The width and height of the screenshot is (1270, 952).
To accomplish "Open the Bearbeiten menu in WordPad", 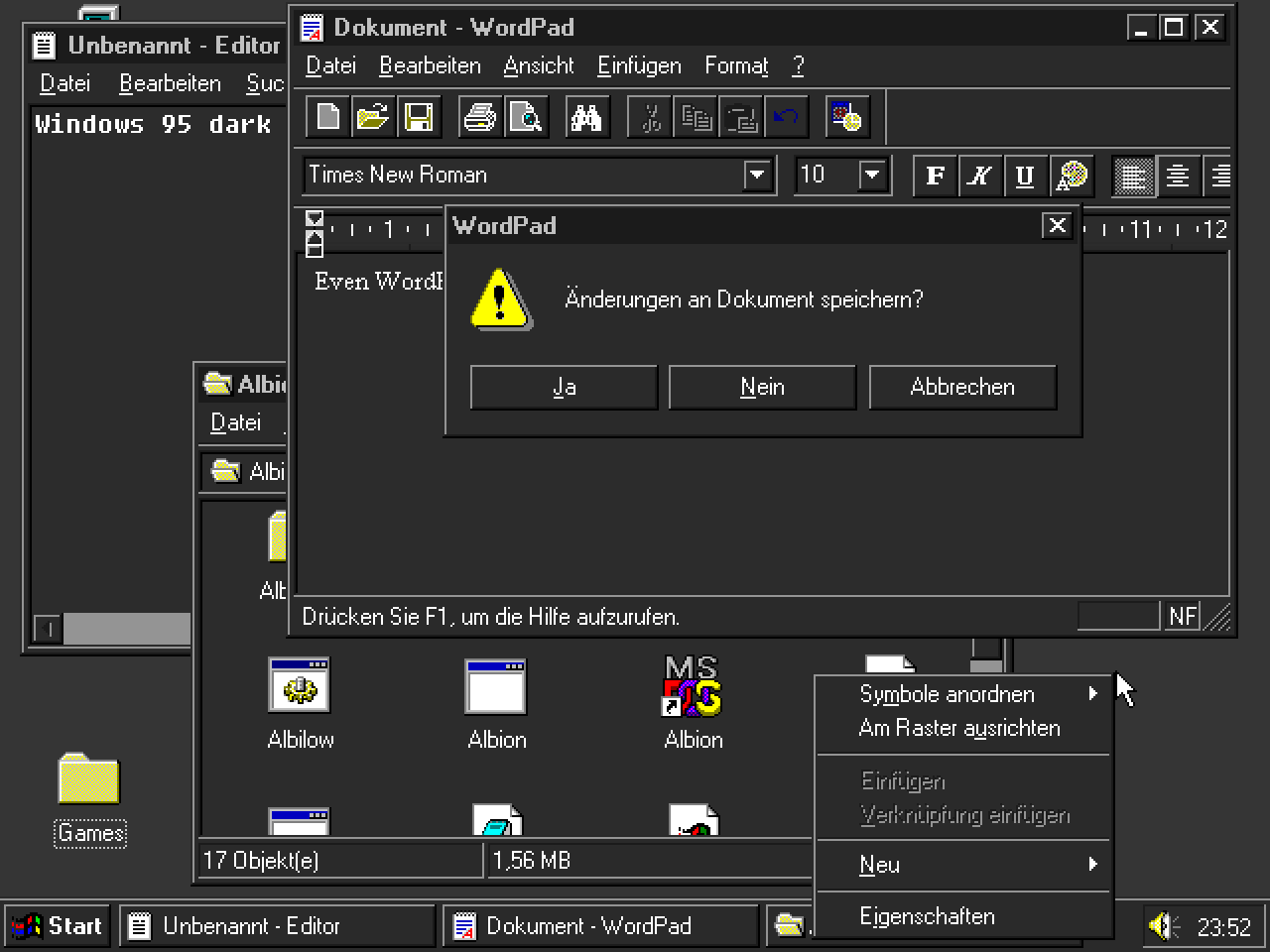I will point(430,65).
